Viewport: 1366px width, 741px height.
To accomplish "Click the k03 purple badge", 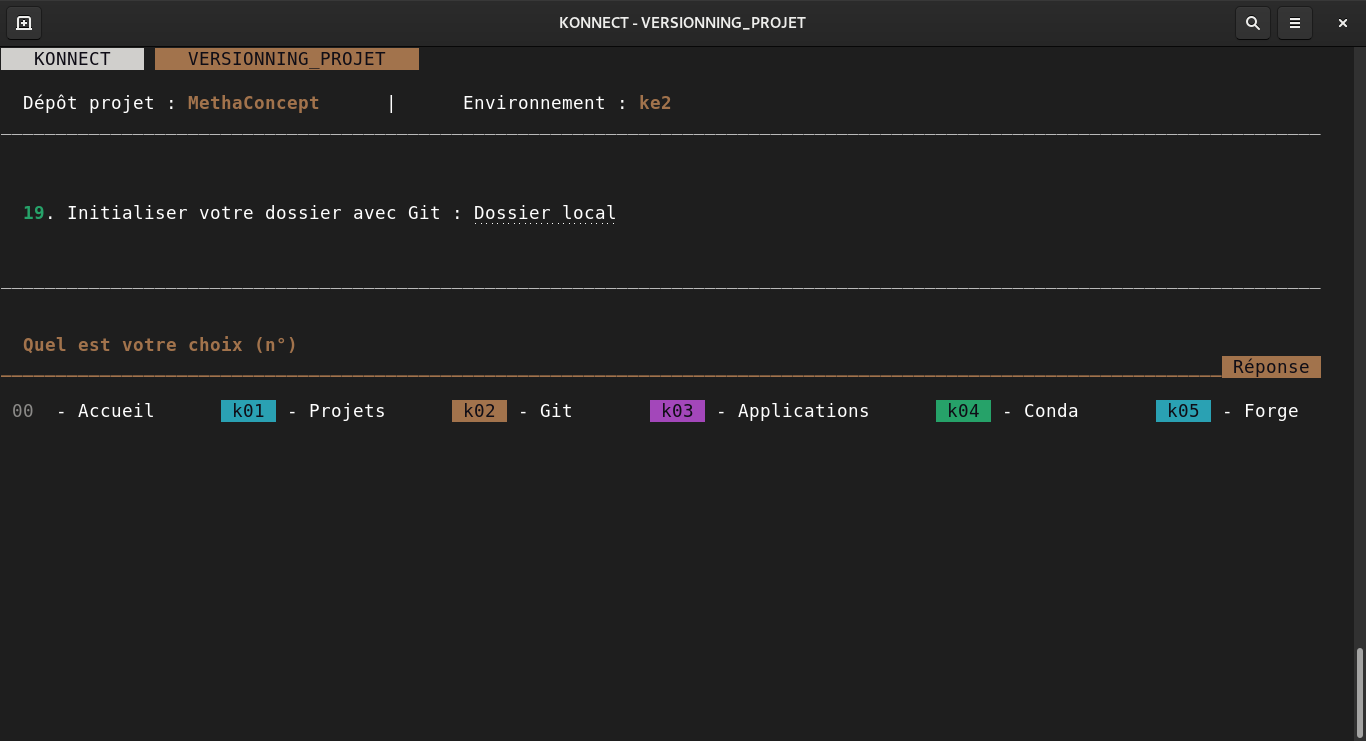I will [677, 411].
